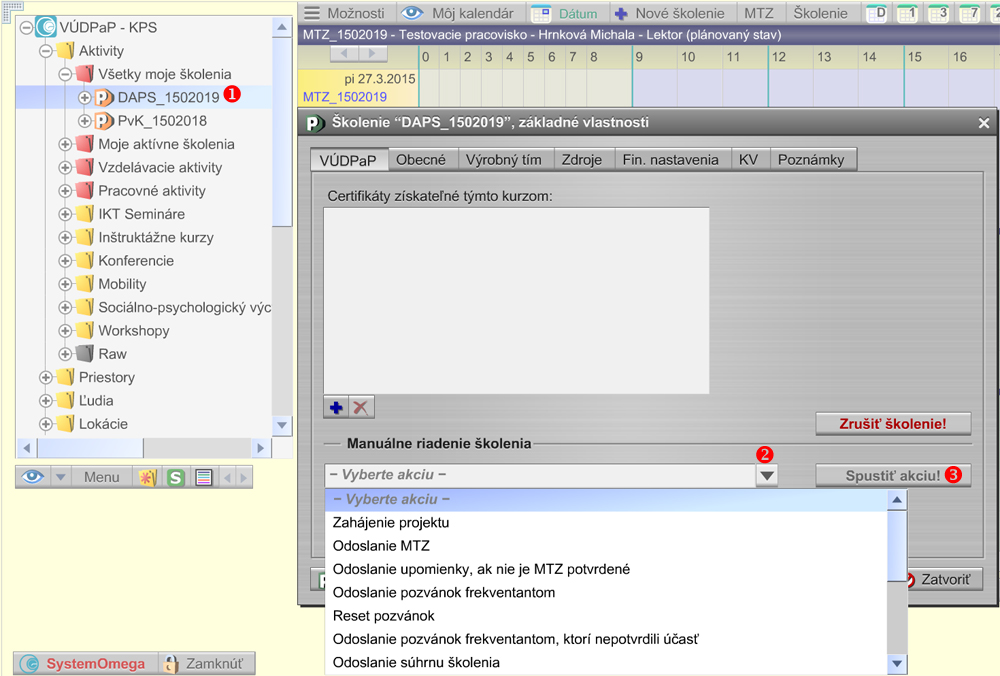The width and height of the screenshot is (1000, 676).
Task: Switch to the Výrobný tím tab
Action: (x=503, y=159)
